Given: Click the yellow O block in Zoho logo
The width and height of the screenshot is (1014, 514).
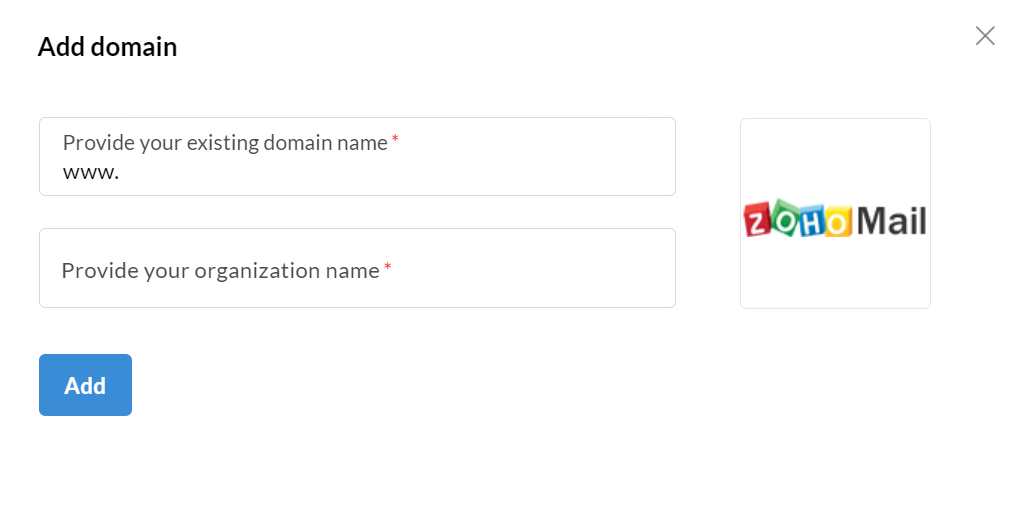Looking at the screenshot, I should pos(838,220).
